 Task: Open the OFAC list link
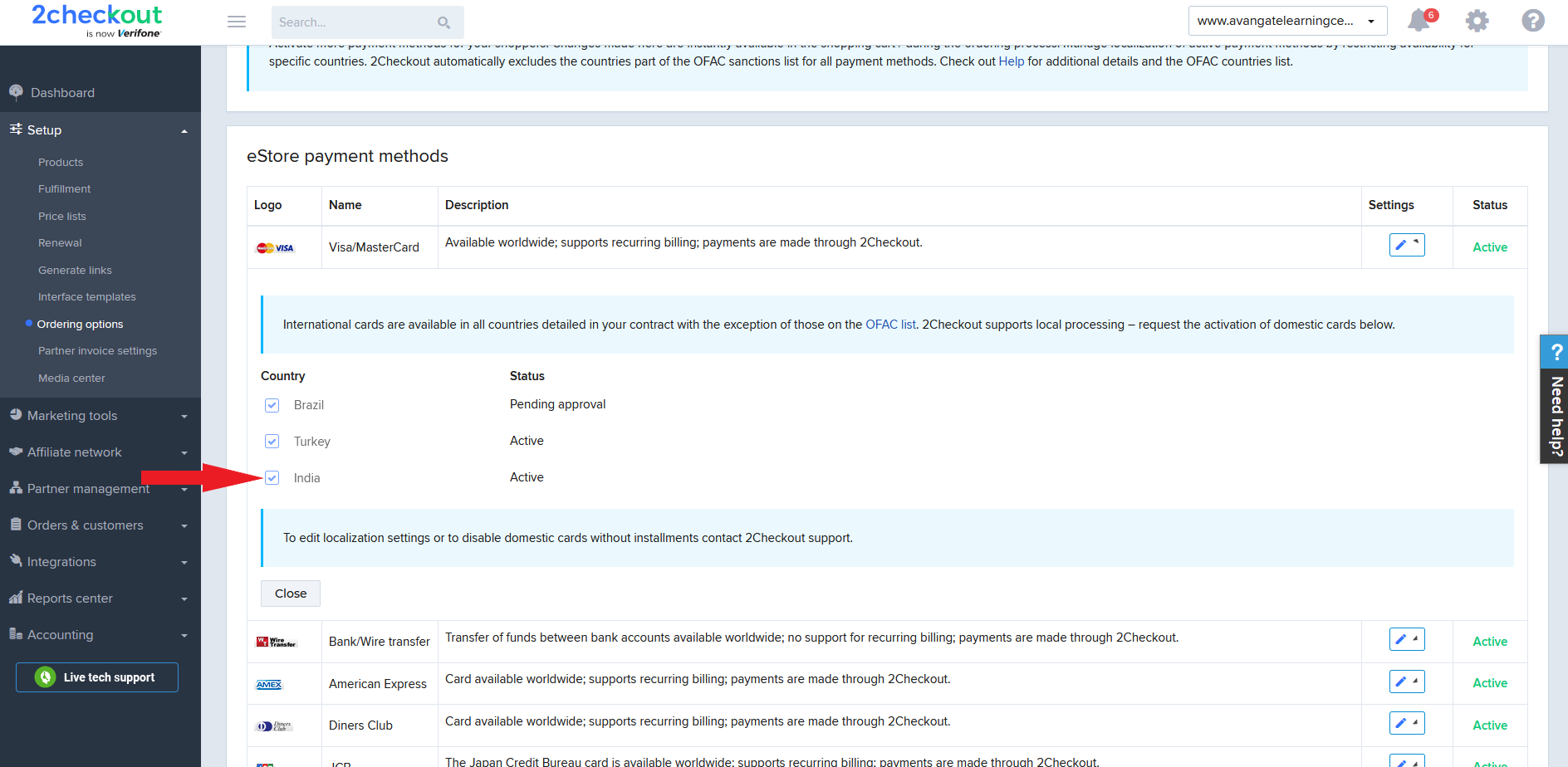(x=890, y=325)
